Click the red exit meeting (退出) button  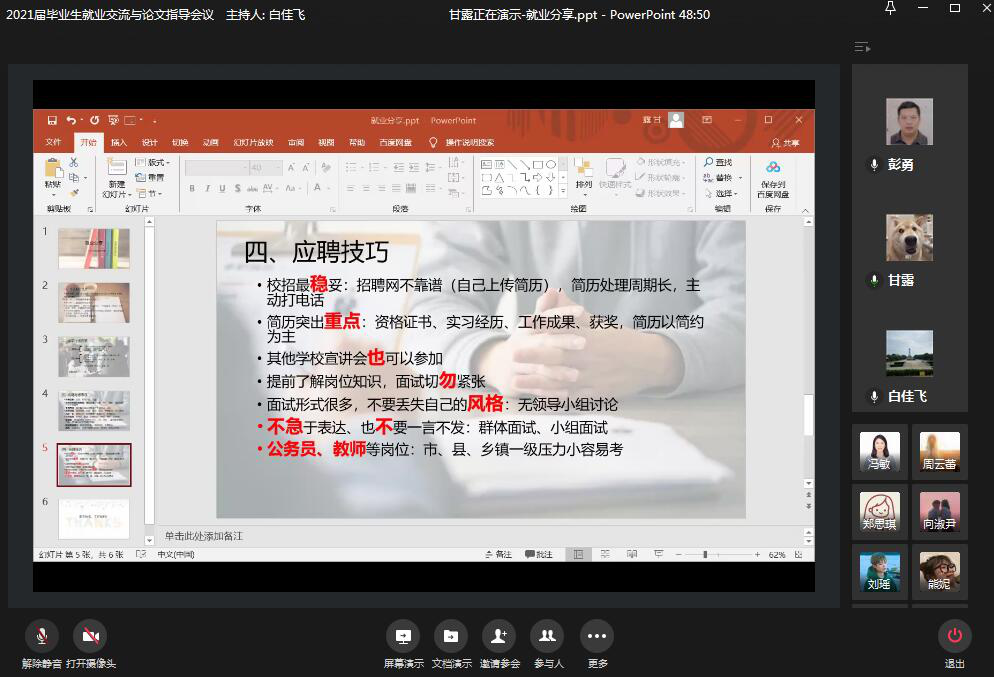(x=954, y=636)
